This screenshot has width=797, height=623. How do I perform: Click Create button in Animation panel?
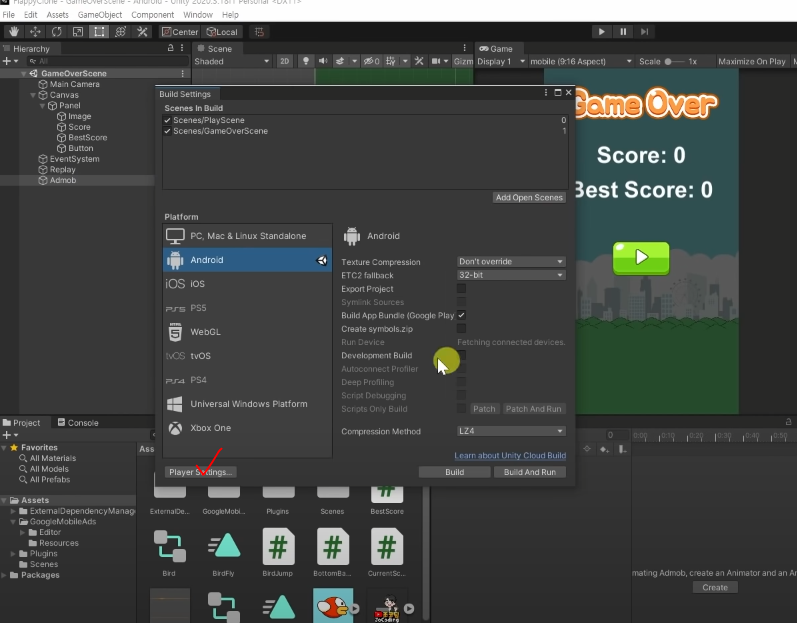pos(715,587)
